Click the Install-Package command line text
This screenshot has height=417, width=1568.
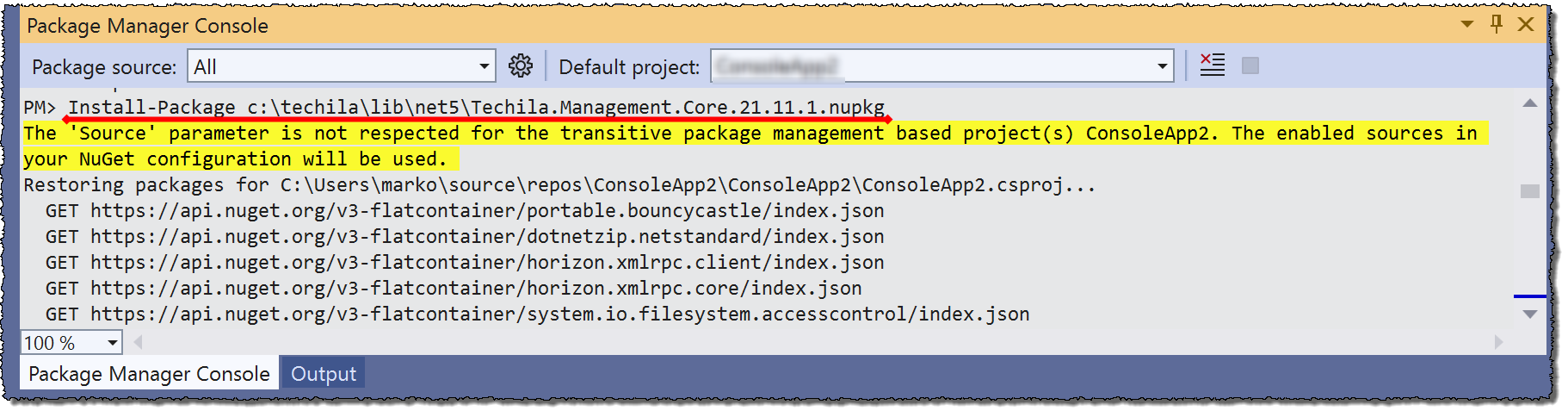click(476, 108)
